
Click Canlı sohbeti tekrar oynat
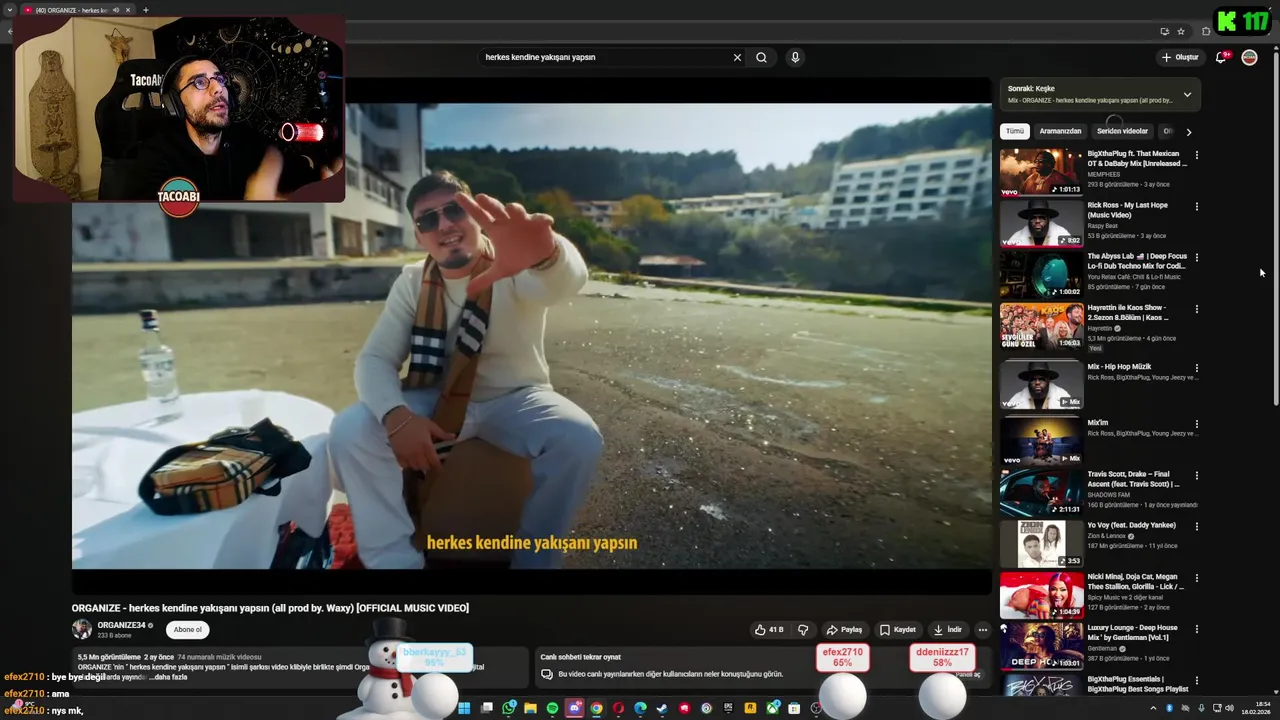581,657
